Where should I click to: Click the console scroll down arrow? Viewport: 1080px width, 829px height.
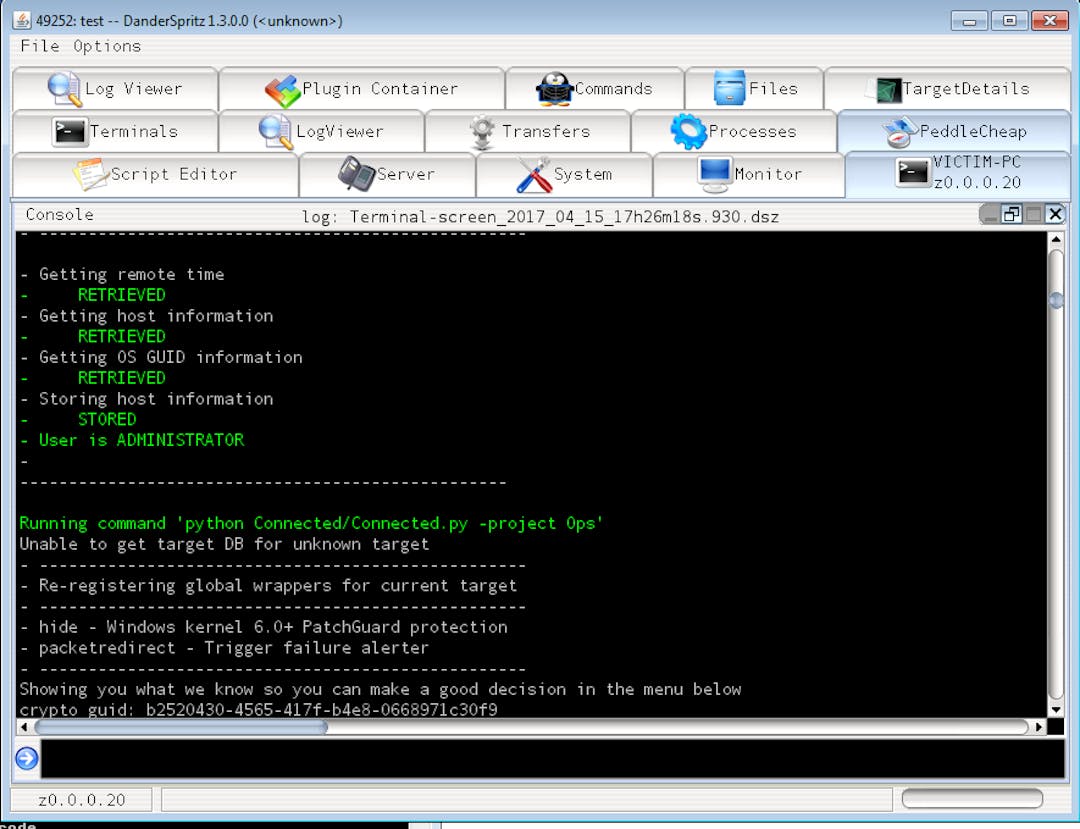click(1055, 709)
